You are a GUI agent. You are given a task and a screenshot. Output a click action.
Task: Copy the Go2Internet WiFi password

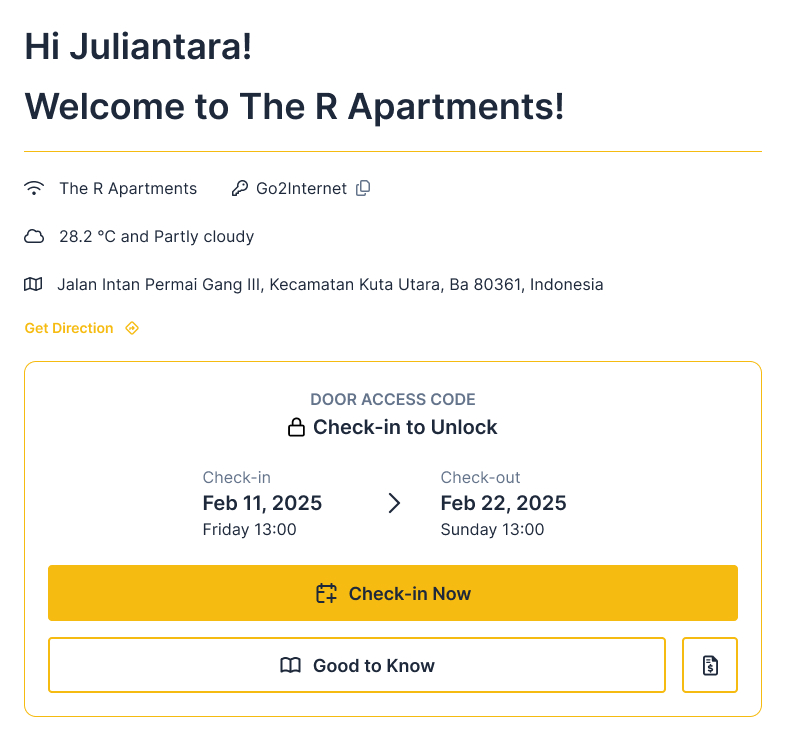[x=363, y=188]
